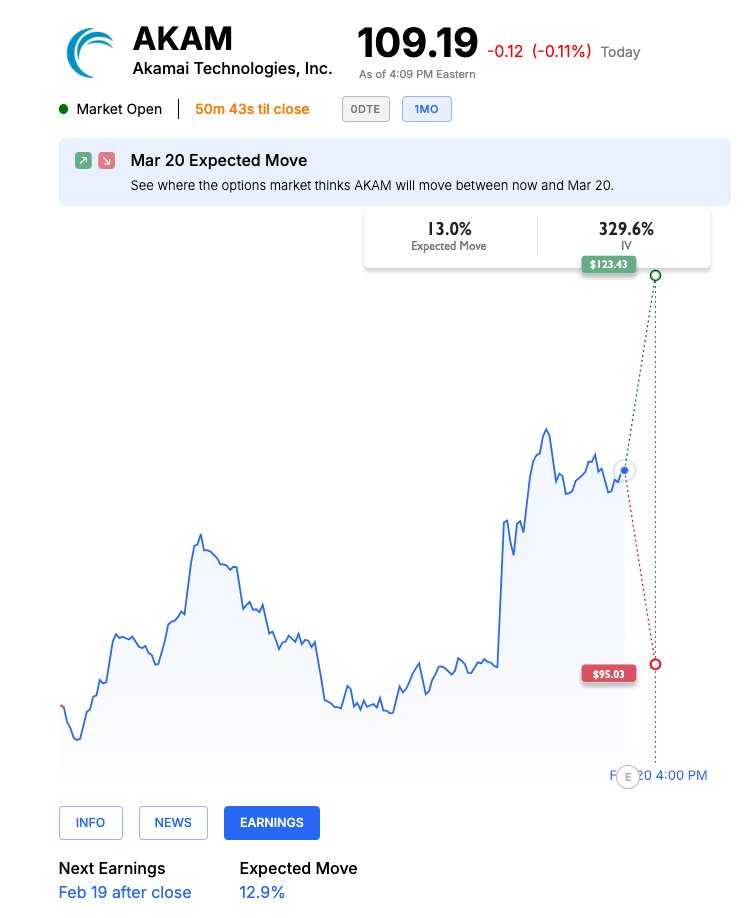Switch to the INFO tab
Screen dimensions: 750x918
click(x=90, y=823)
